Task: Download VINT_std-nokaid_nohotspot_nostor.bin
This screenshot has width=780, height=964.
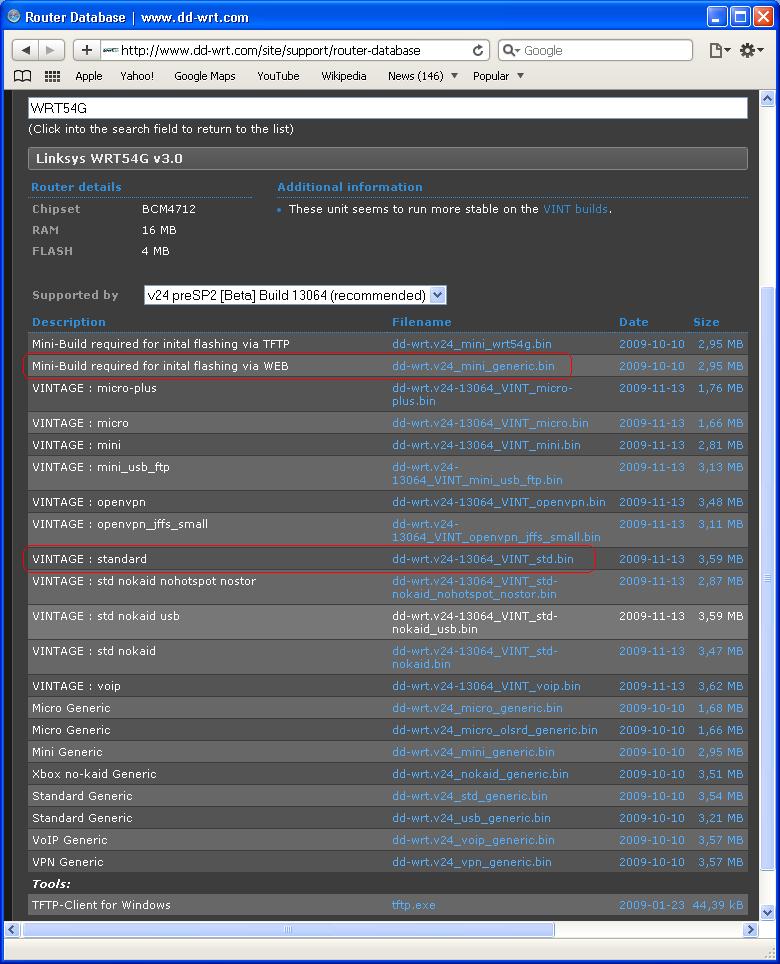Action: (x=475, y=588)
